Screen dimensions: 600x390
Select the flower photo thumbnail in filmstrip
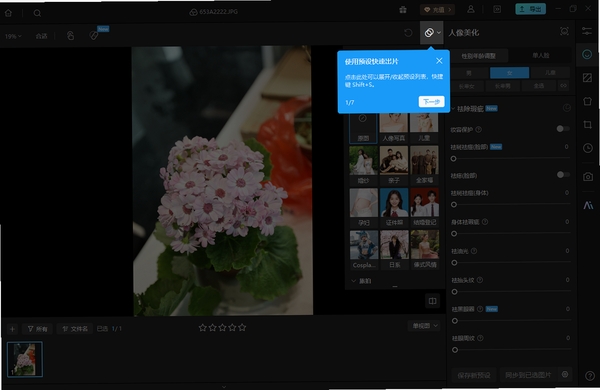pyautogui.click(x=25, y=359)
